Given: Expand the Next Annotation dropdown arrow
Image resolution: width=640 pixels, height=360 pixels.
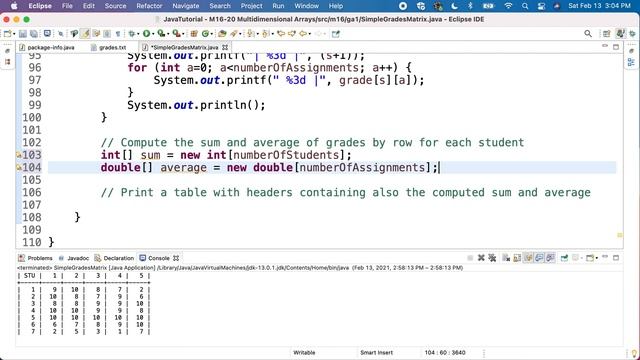Looking at the screenshot, I should (258, 34).
